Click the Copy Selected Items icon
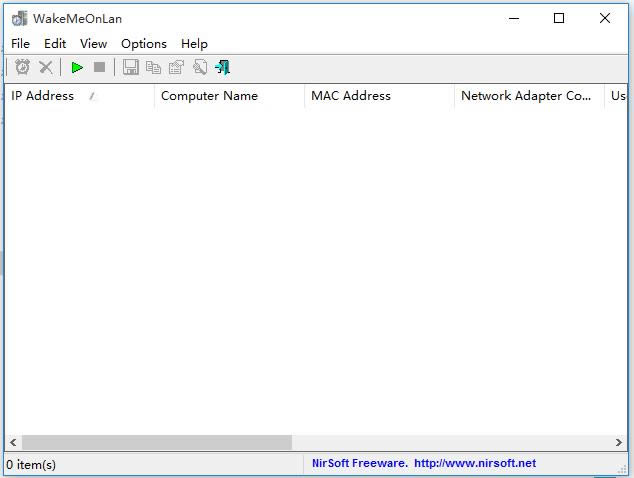The height and width of the screenshot is (478, 634). coord(153,67)
